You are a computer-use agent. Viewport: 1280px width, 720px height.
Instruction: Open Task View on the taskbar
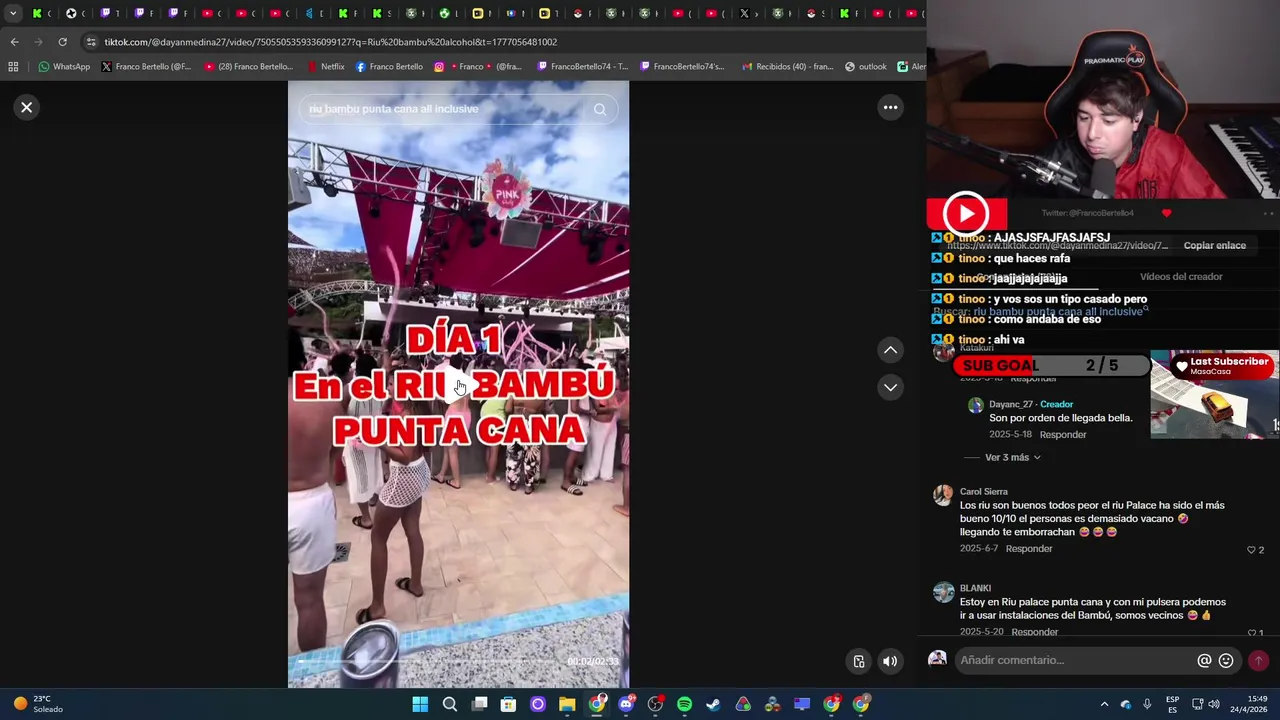click(479, 704)
